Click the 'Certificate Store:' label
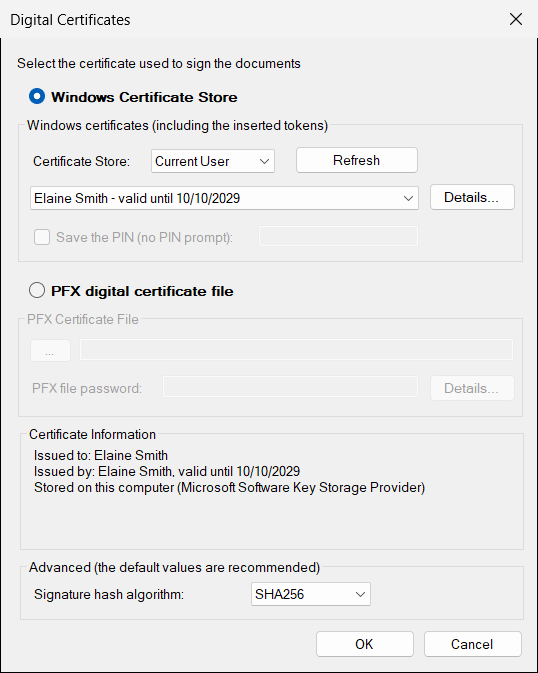Screen dimensions: 538x673 tap(82, 161)
